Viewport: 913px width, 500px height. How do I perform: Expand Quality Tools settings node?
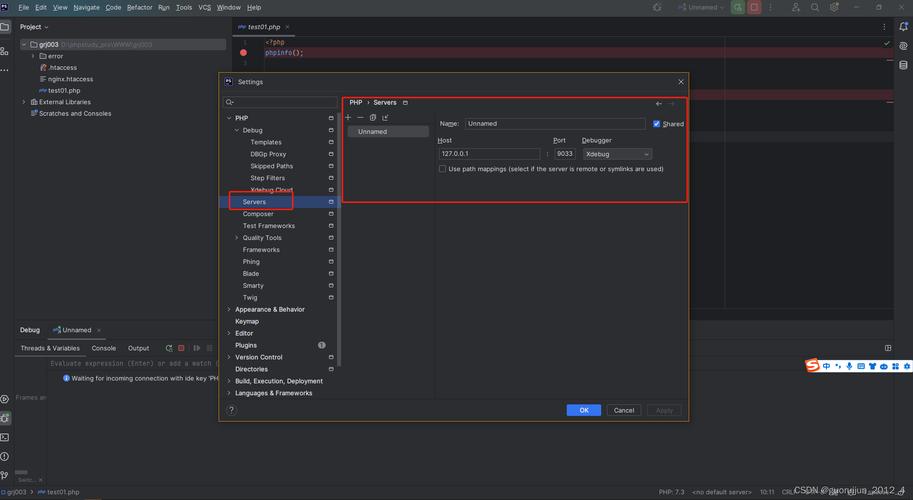click(236, 237)
